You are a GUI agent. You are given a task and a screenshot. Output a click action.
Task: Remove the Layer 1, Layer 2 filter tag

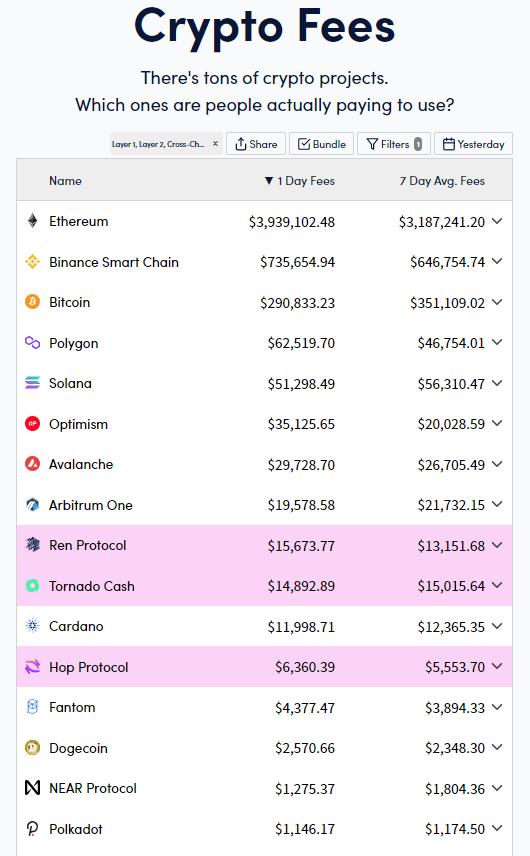pos(216,144)
